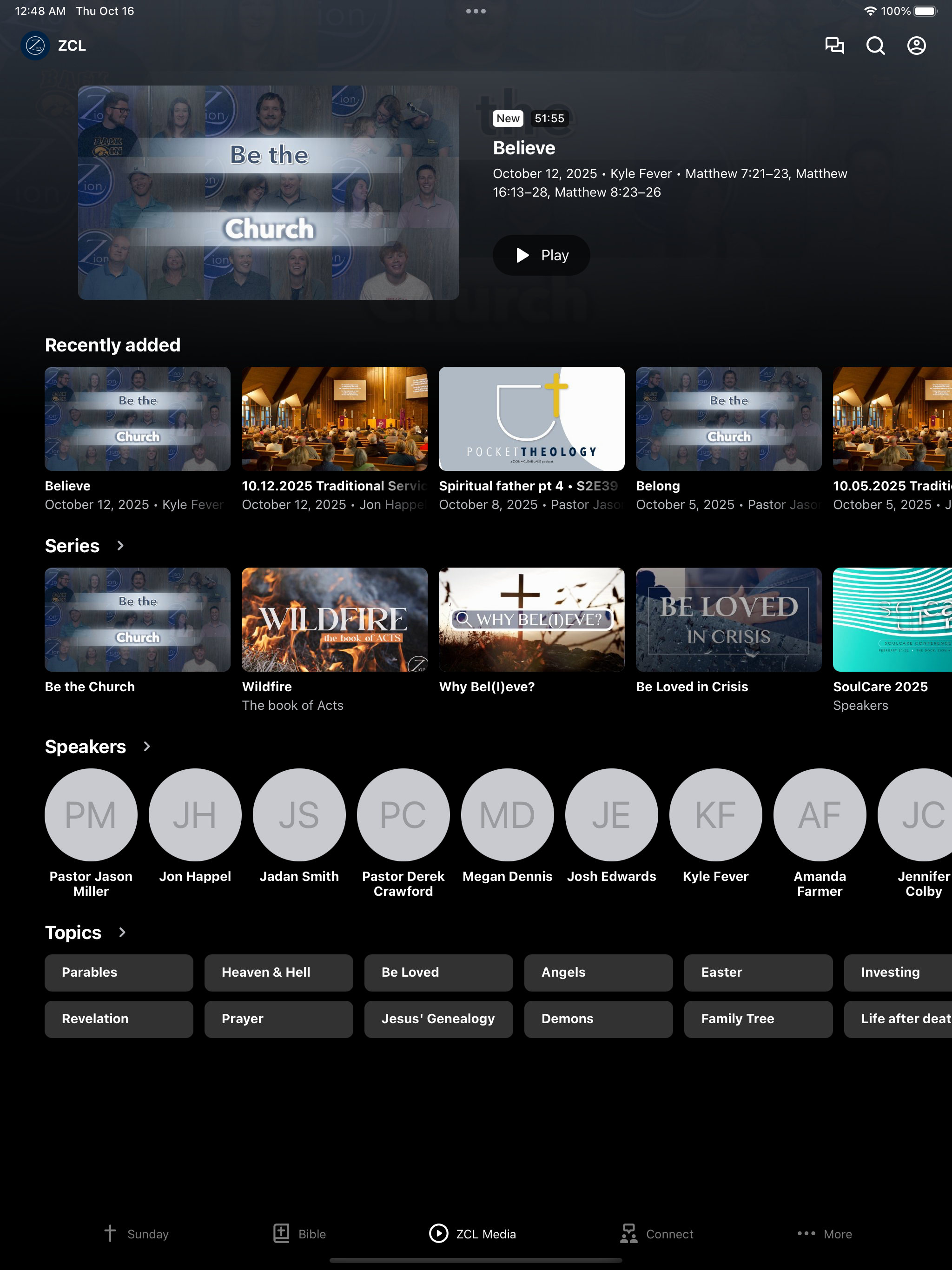This screenshot has height=1270, width=952.
Task: Open the Wildfire series
Action: coord(335,640)
